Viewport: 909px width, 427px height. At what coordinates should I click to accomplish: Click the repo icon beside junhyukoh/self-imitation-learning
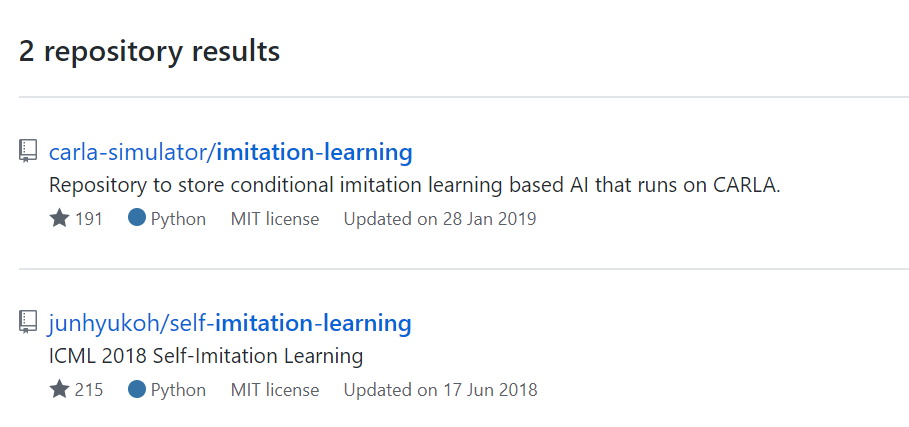pos(28,323)
